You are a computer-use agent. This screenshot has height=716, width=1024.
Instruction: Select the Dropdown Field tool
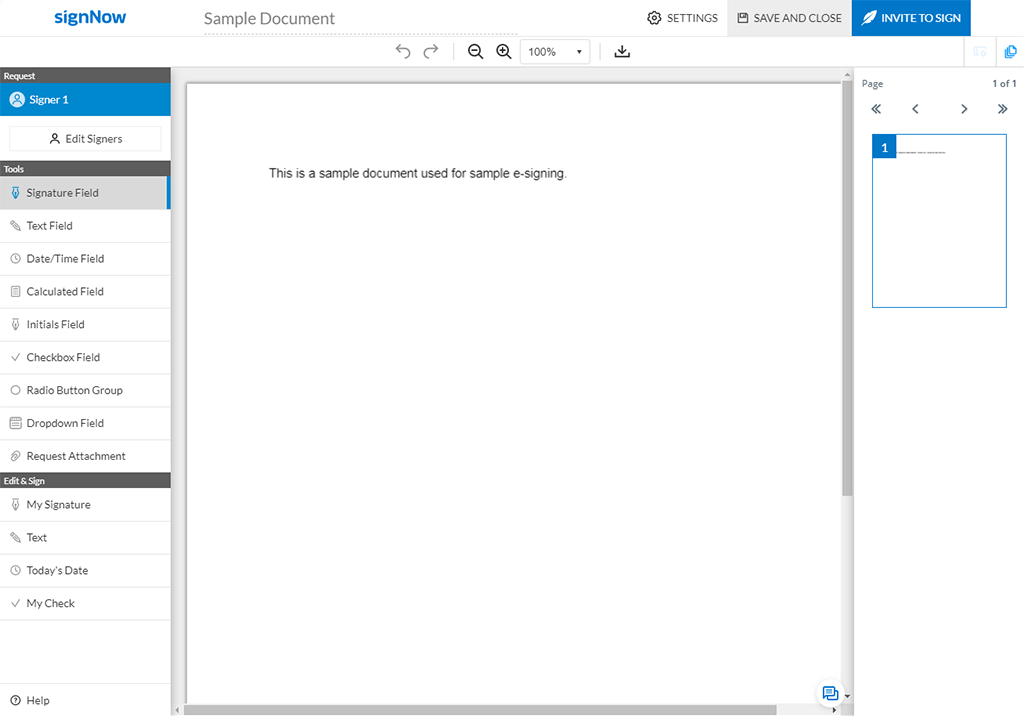point(62,423)
